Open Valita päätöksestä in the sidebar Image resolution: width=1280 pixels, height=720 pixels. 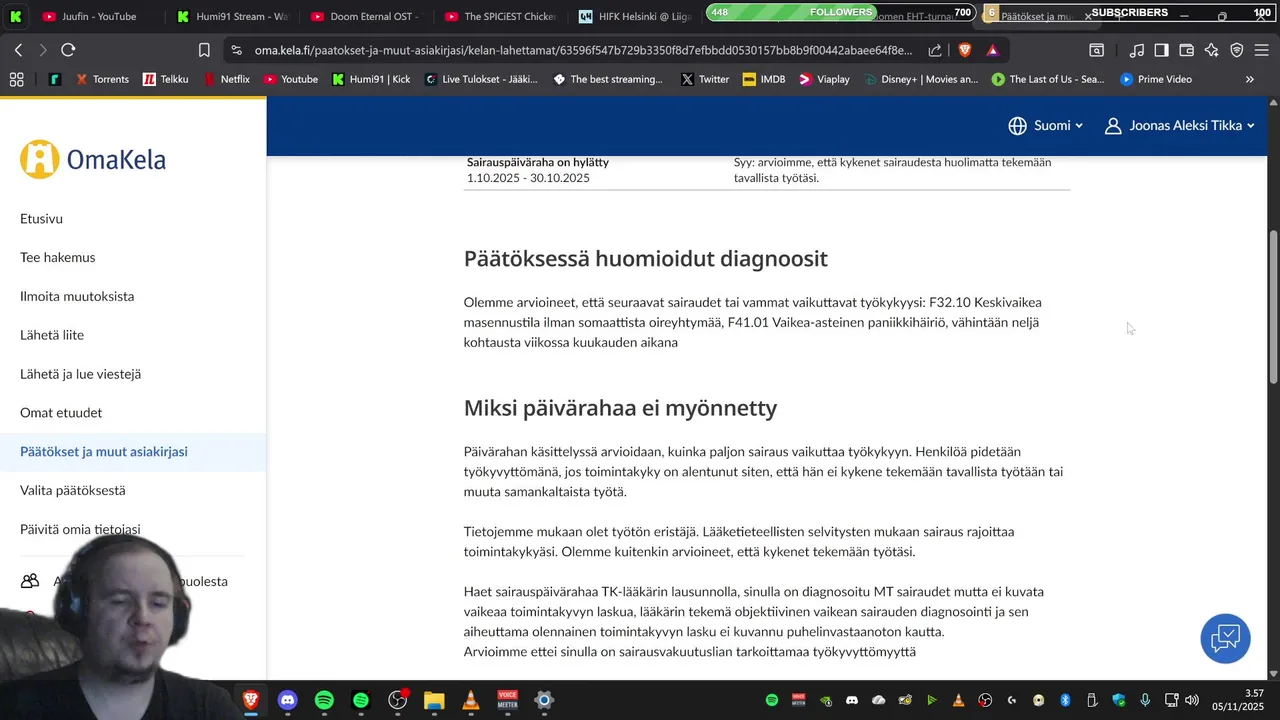click(x=73, y=491)
